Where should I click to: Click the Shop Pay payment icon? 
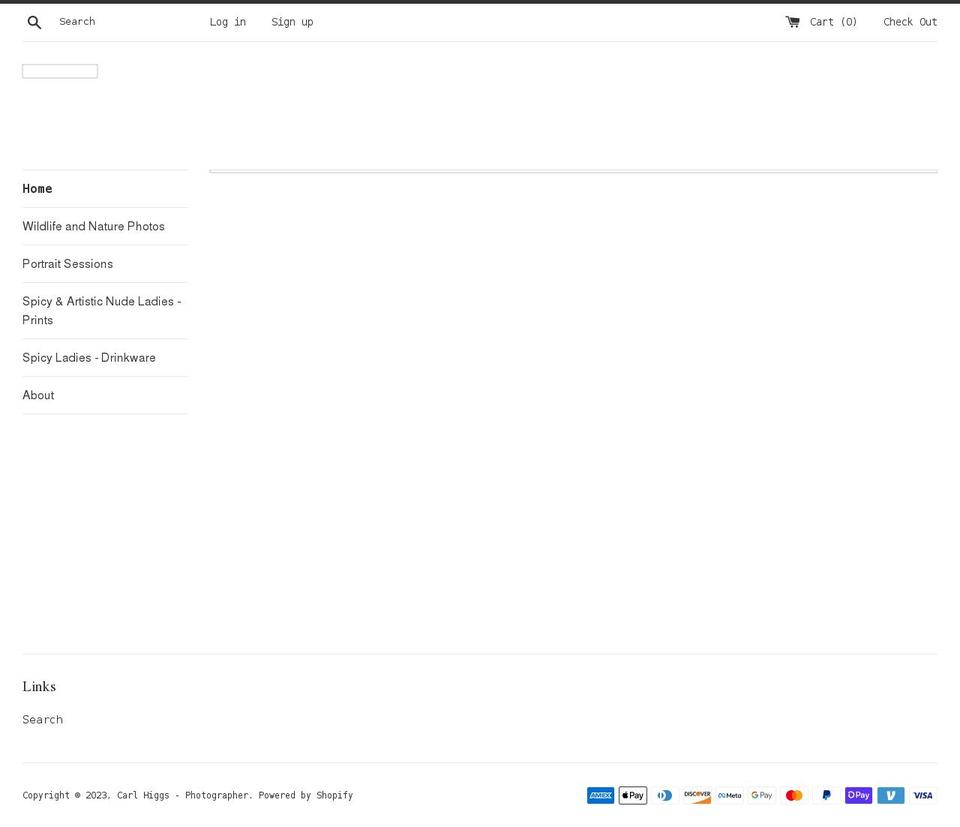[858, 795]
